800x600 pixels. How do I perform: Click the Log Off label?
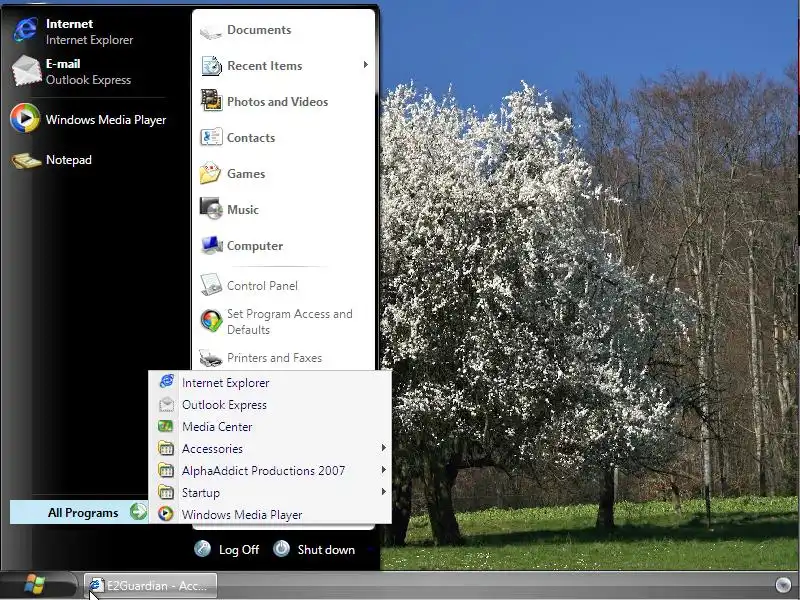tap(239, 549)
